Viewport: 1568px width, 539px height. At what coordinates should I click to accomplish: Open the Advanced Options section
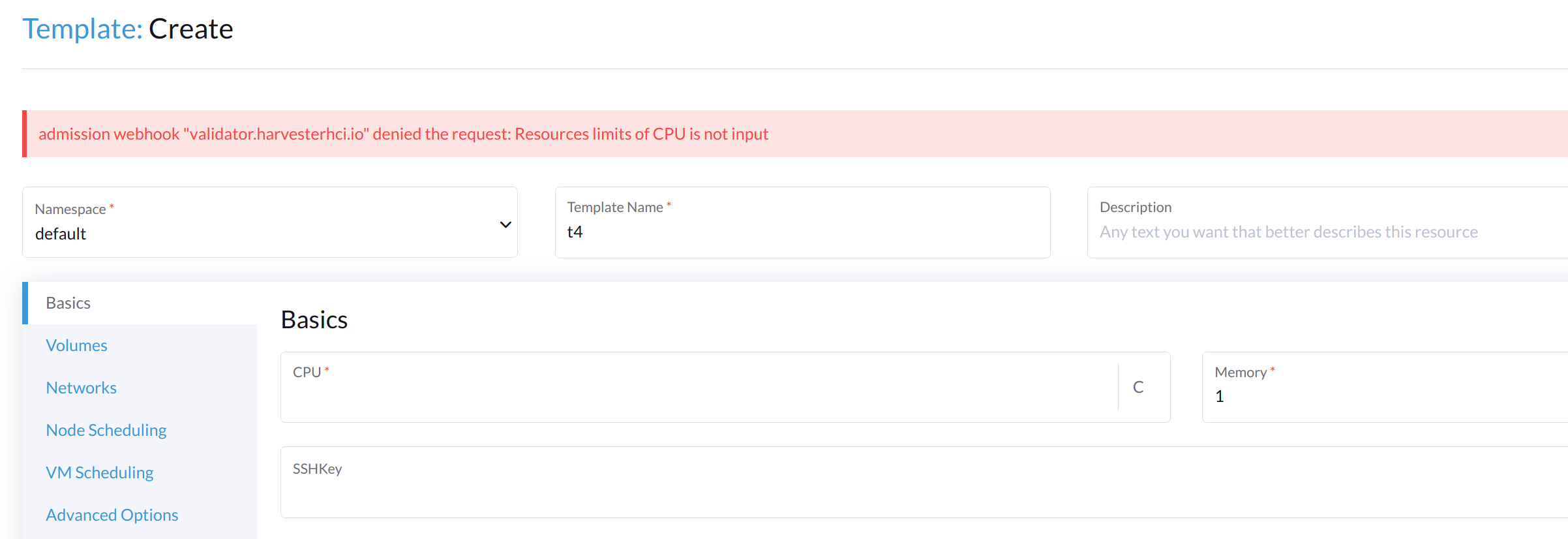112,514
